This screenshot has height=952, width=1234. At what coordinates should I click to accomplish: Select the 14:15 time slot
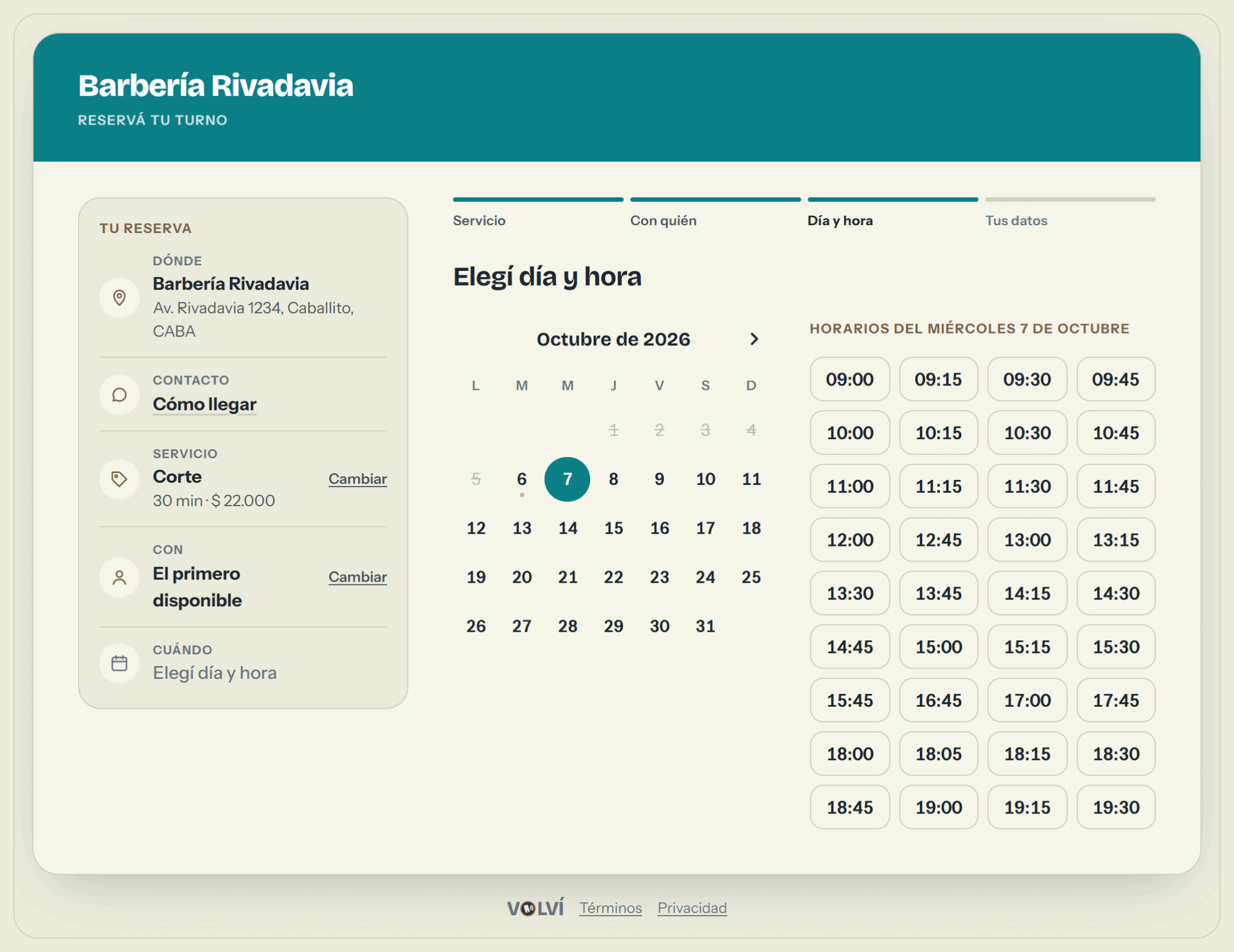(1027, 593)
